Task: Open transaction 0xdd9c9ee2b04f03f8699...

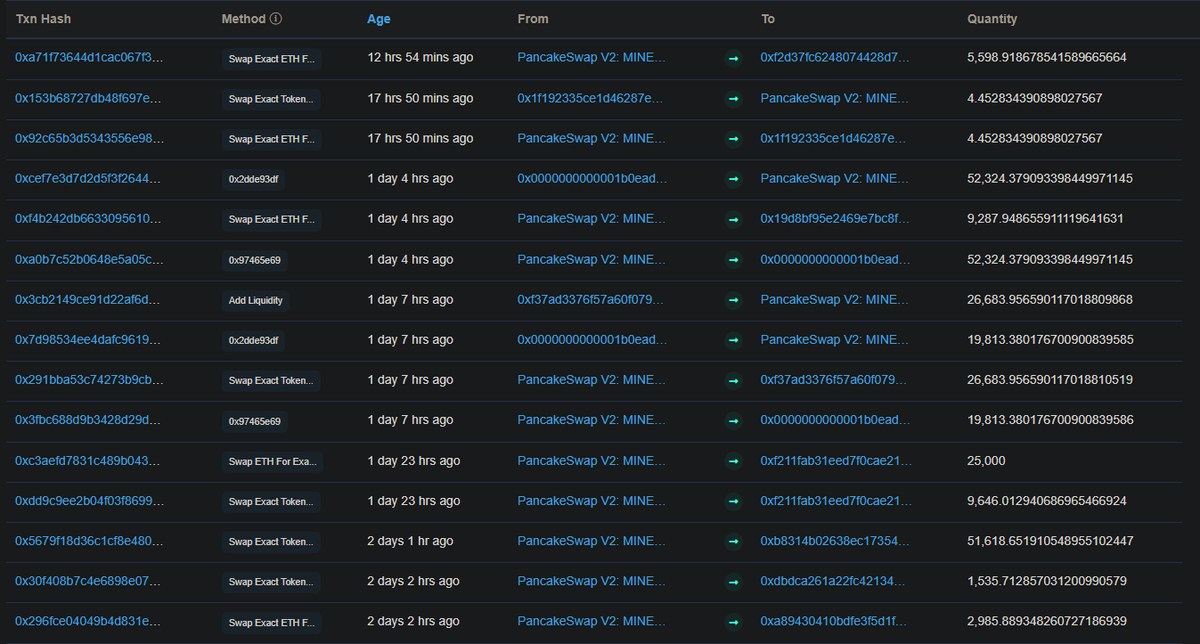Action: (x=89, y=501)
